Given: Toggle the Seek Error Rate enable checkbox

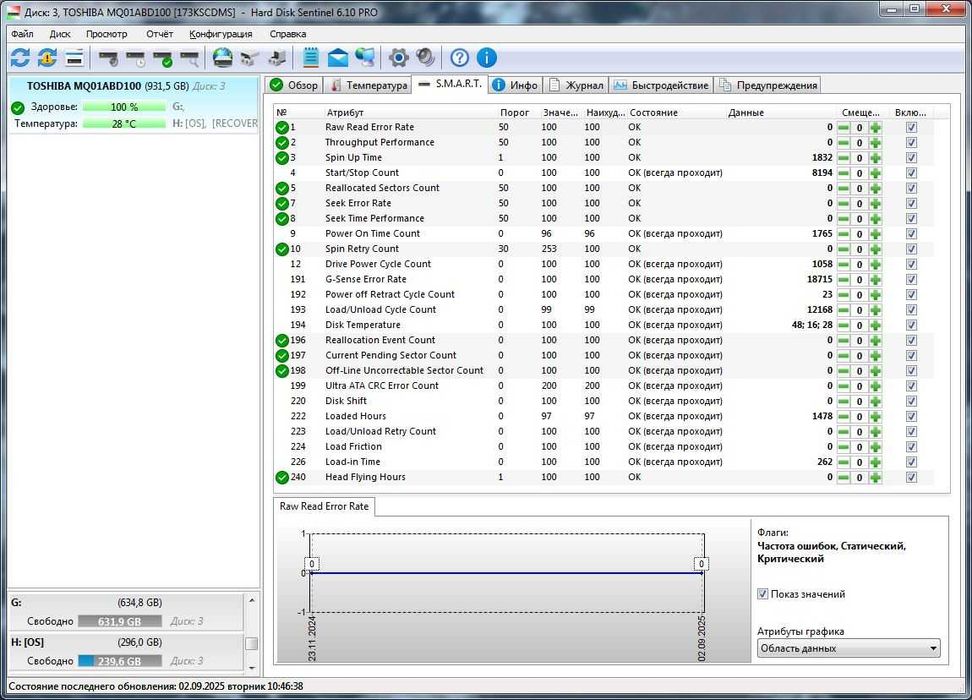Looking at the screenshot, I should (x=911, y=203).
